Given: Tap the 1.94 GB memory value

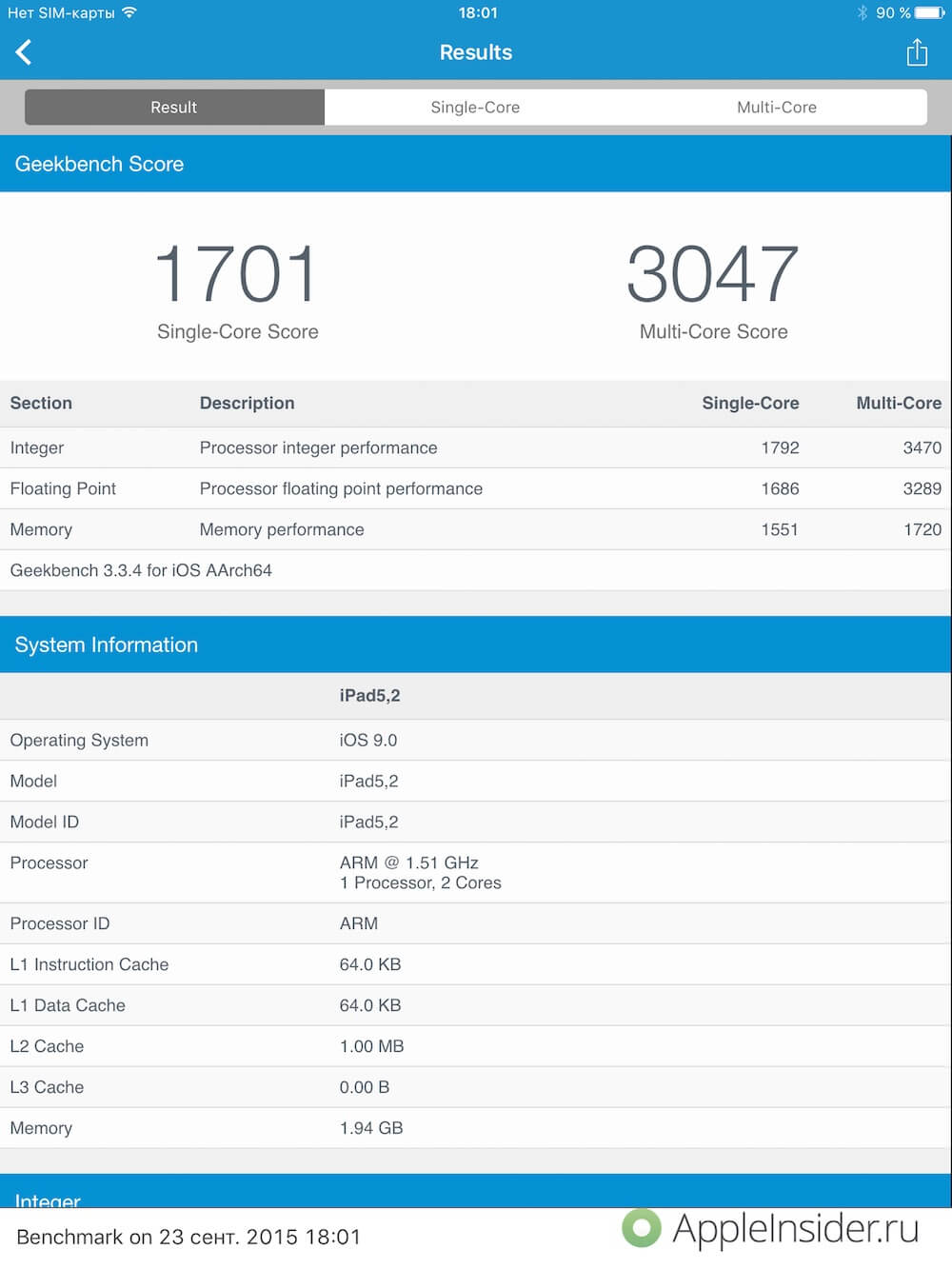Looking at the screenshot, I should (x=371, y=1128).
